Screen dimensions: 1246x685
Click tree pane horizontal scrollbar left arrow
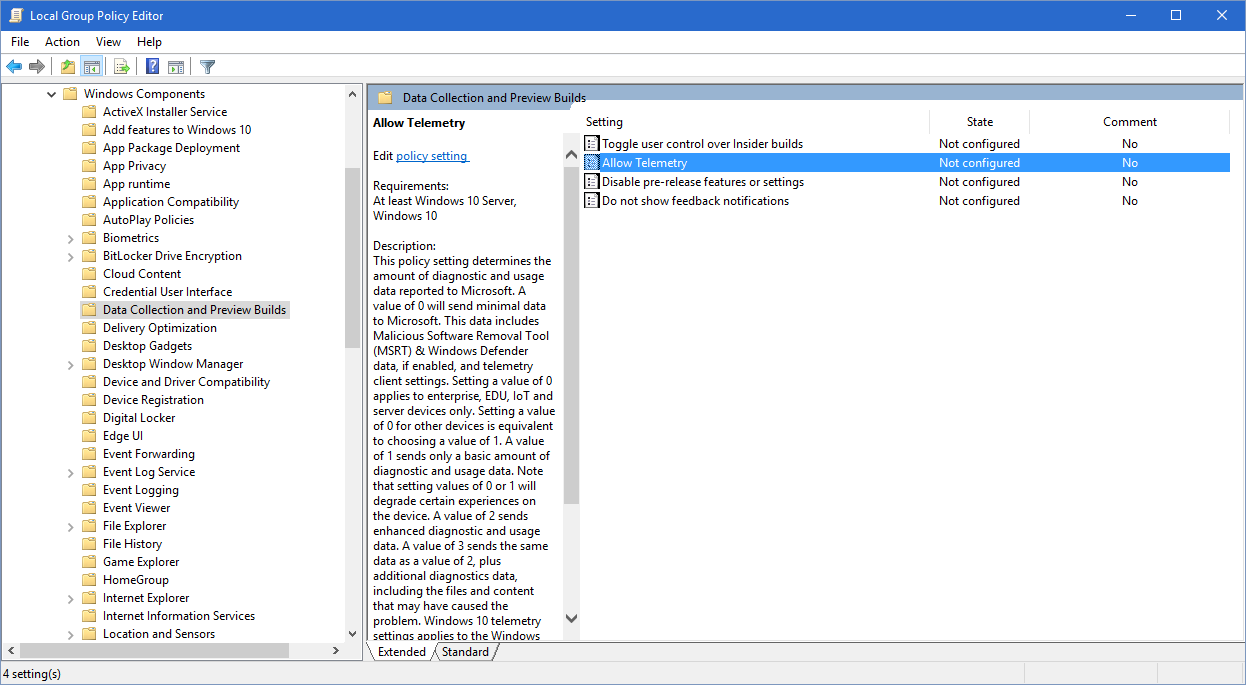(x=11, y=651)
